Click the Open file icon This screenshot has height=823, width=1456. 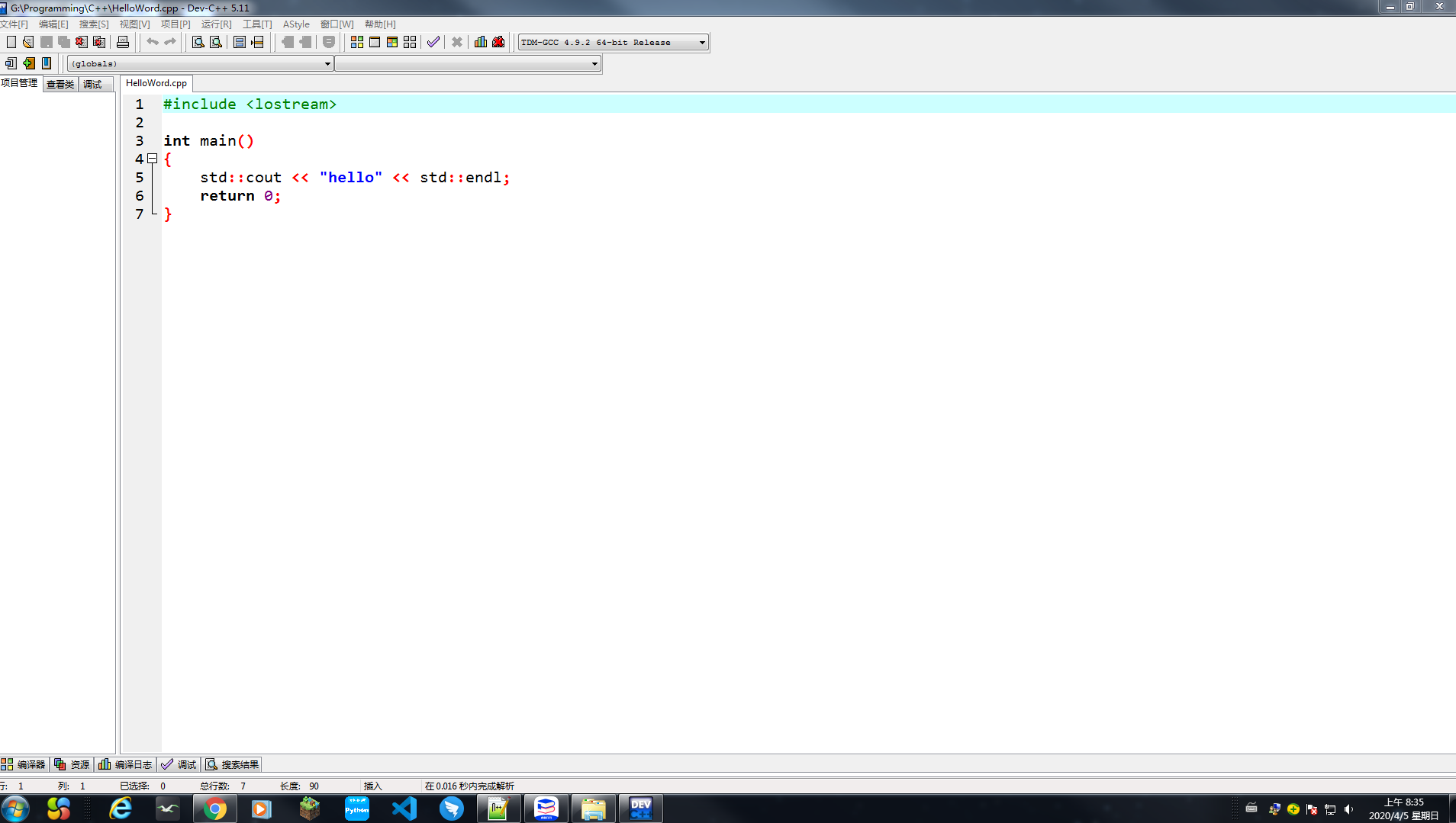point(28,42)
